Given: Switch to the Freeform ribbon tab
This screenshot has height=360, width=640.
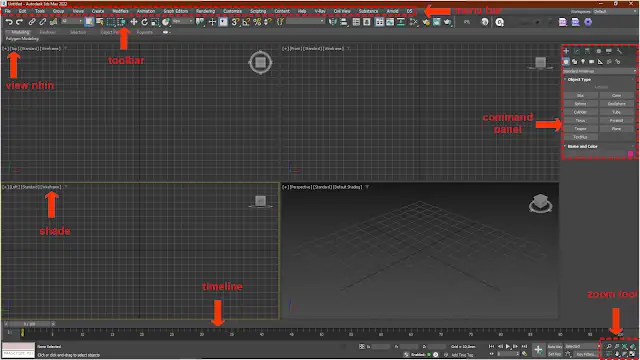Looking at the screenshot, I should [x=48, y=32].
